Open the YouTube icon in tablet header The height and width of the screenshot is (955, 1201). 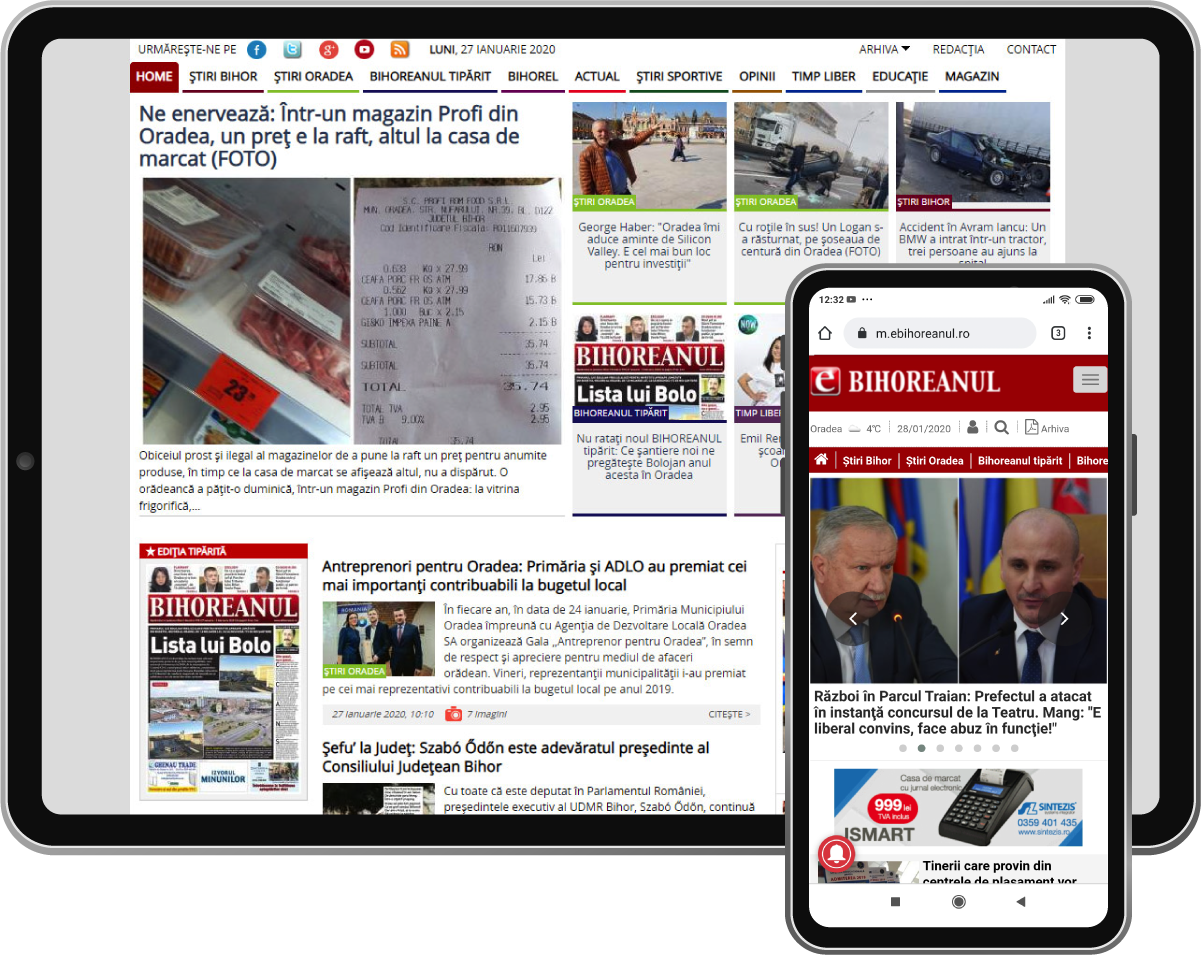click(364, 49)
